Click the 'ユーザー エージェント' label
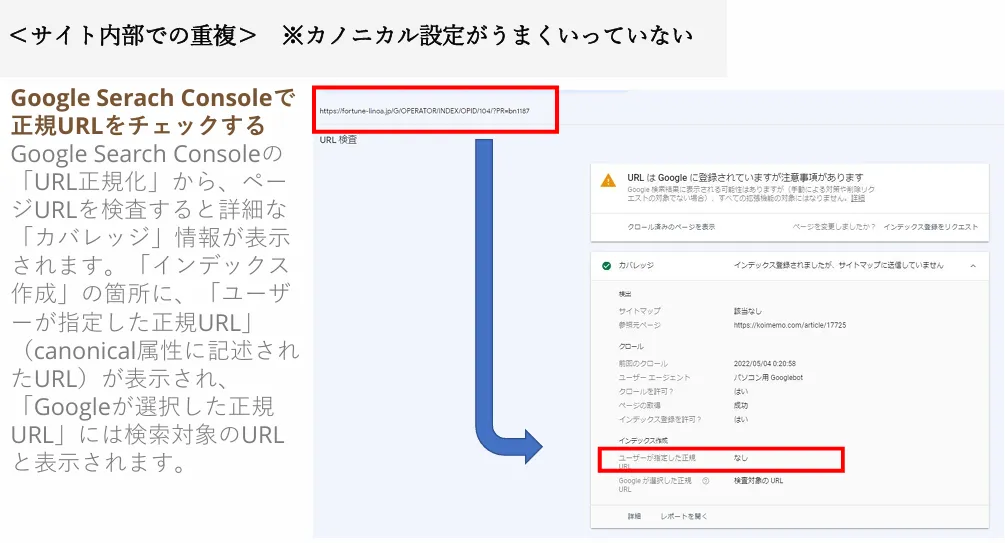 pyautogui.click(x=654, y=378)
